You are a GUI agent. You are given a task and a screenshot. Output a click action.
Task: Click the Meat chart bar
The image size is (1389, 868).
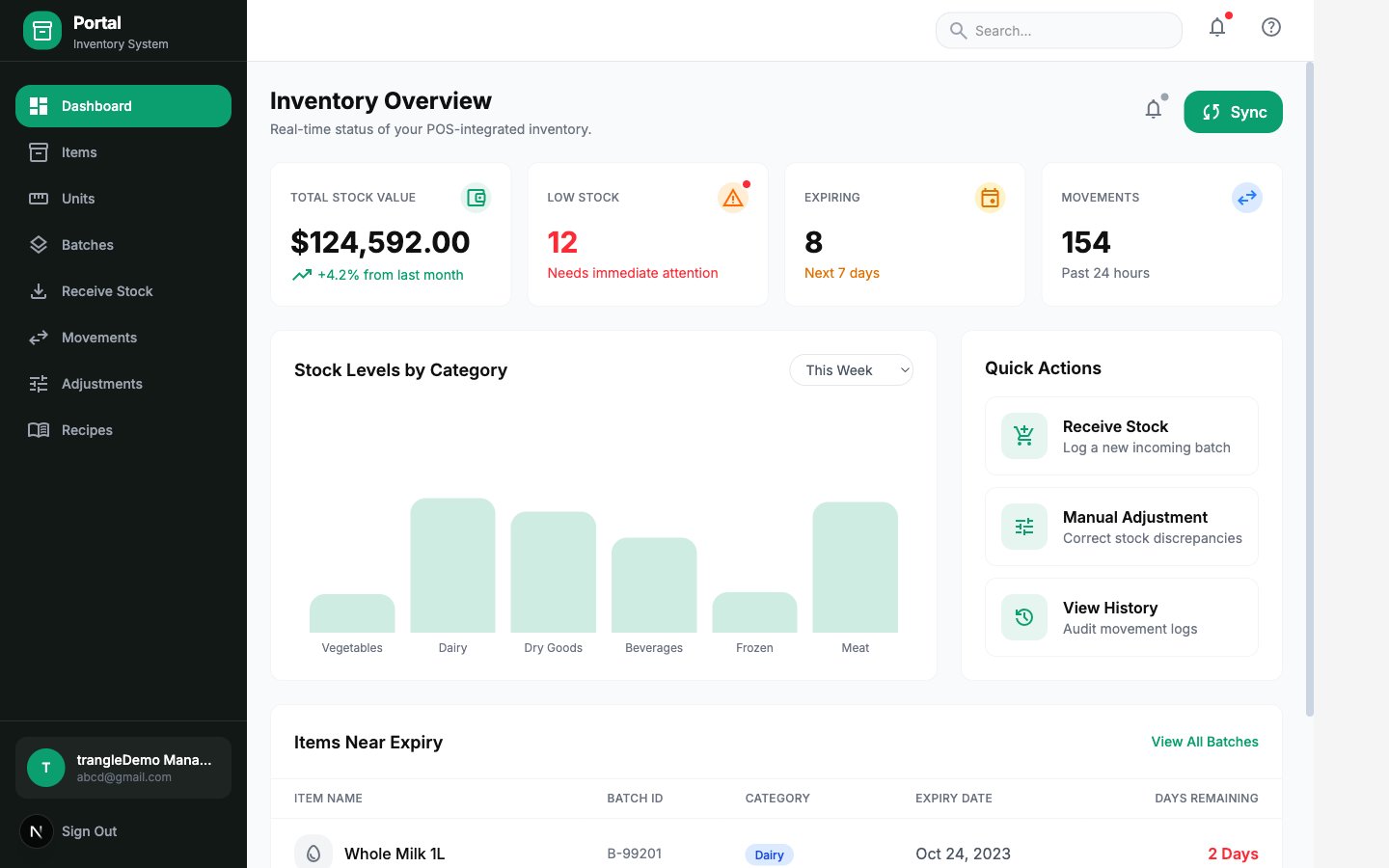pos(856,567)
